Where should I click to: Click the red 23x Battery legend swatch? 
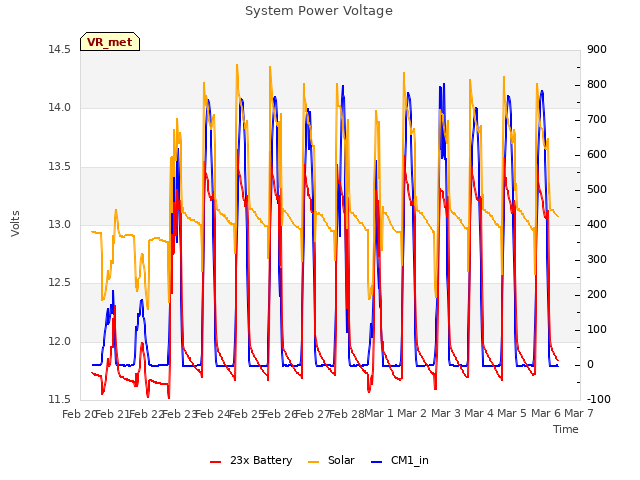point(215,462)
